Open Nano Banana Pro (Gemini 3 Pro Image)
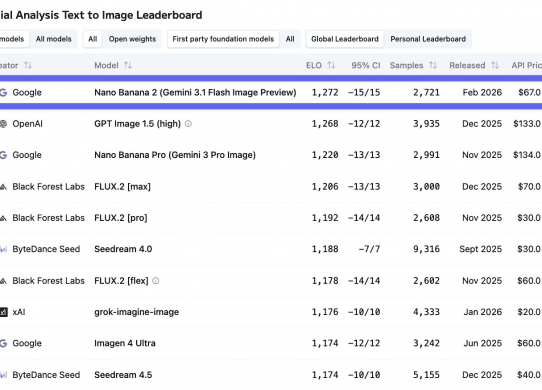542x390 pixels. 175,155
